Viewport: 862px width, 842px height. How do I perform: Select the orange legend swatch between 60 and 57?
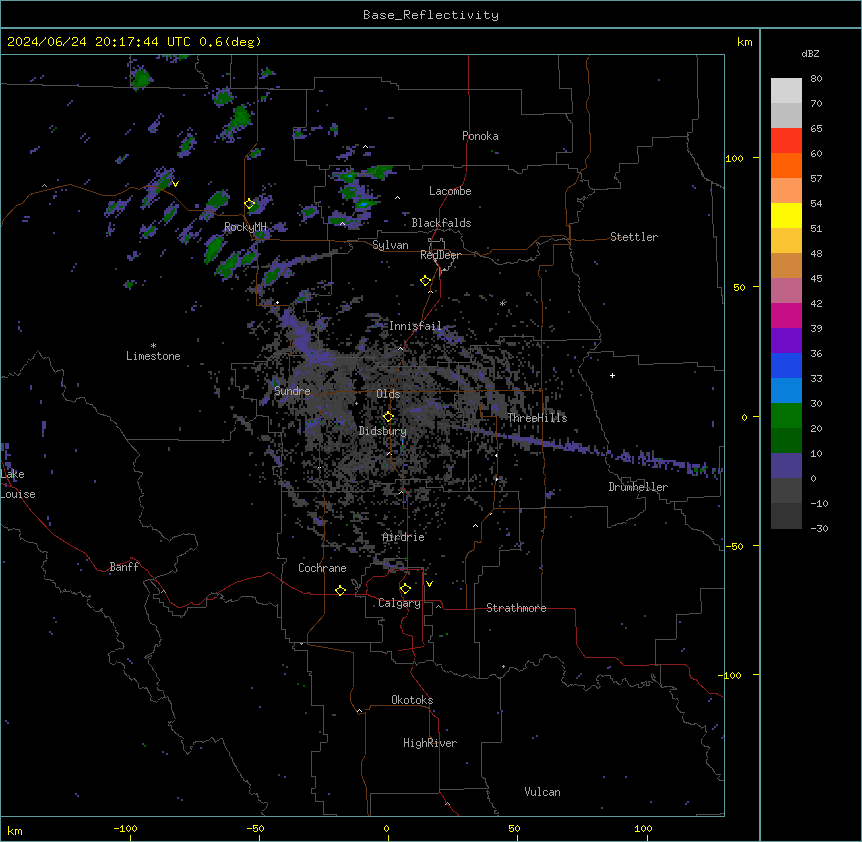coord(786,165)
